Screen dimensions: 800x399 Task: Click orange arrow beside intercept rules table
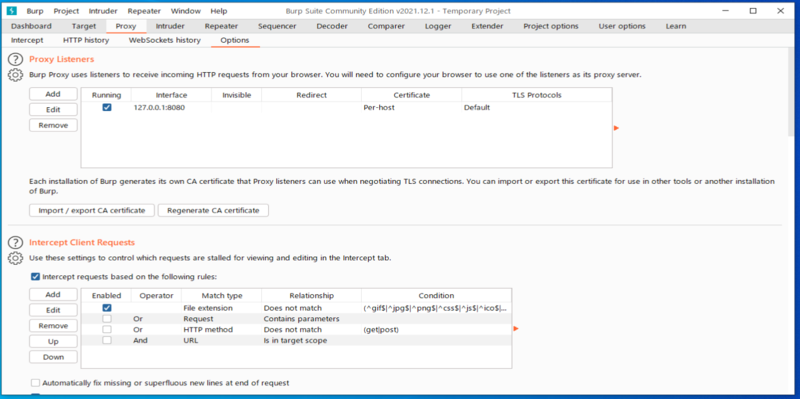(x=516, y=329)
